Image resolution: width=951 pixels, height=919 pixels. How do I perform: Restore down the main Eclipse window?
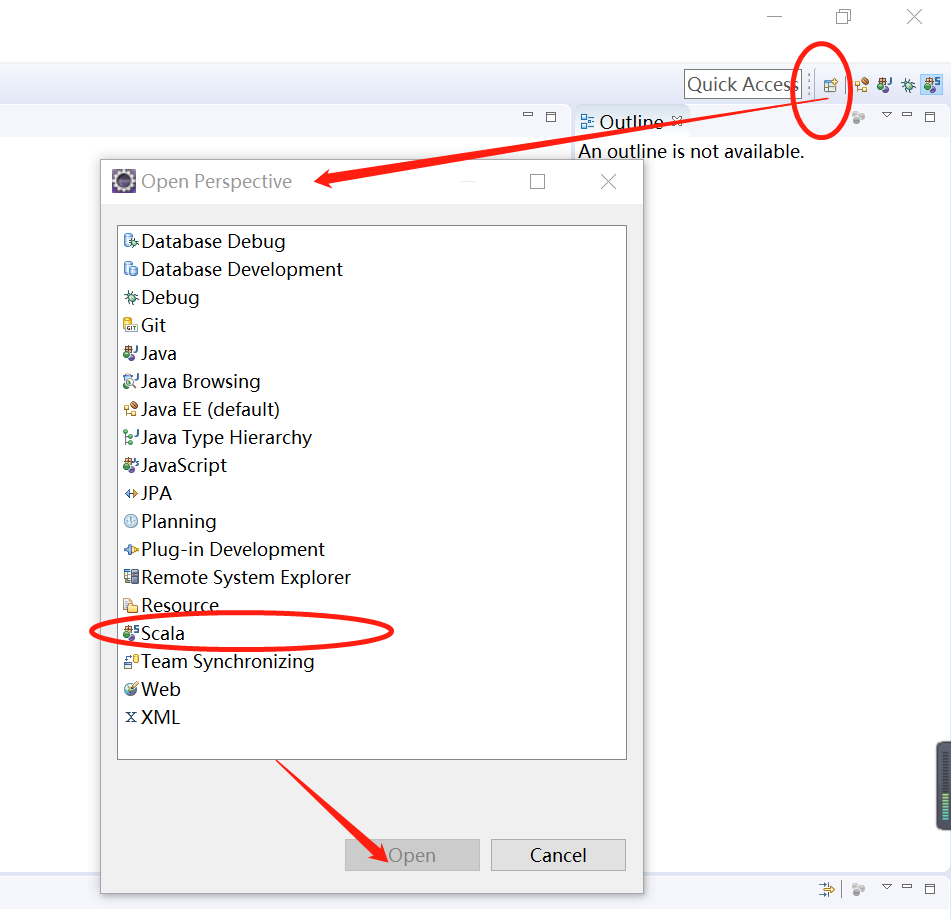click(843, 16)
